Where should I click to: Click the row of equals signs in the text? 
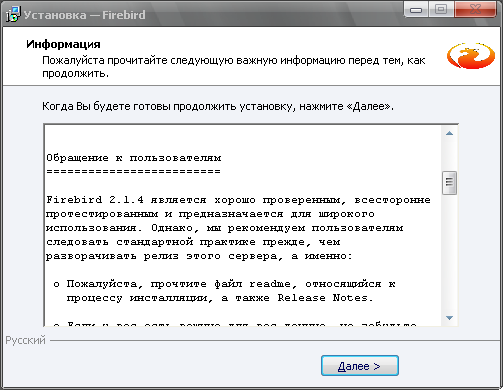[x=133, y=172]
